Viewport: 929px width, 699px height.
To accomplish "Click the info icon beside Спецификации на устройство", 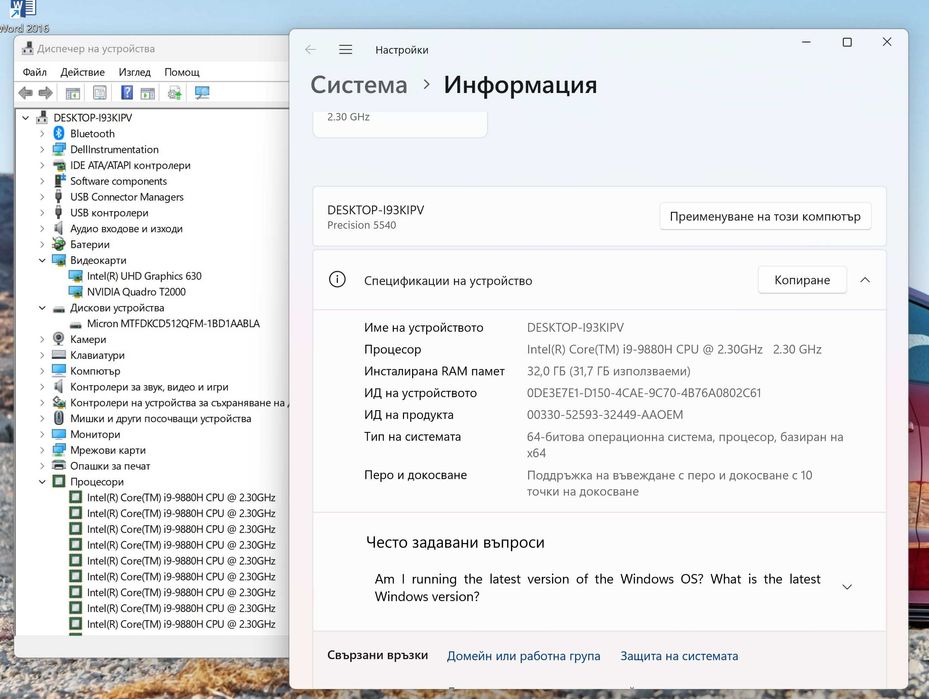I will (337, 280).
